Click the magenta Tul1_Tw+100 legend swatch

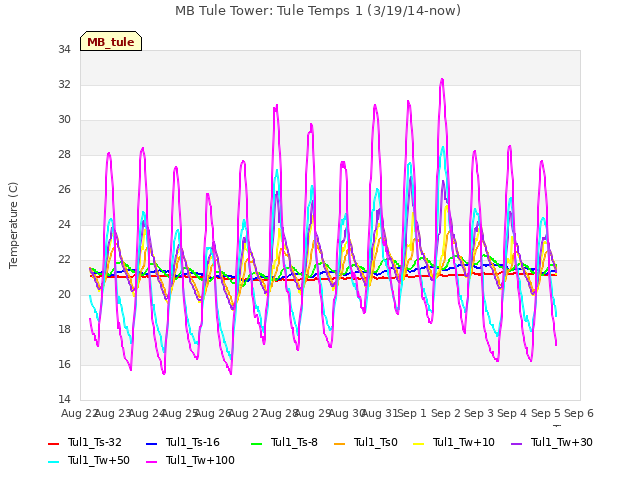click(x=151, y=462)
